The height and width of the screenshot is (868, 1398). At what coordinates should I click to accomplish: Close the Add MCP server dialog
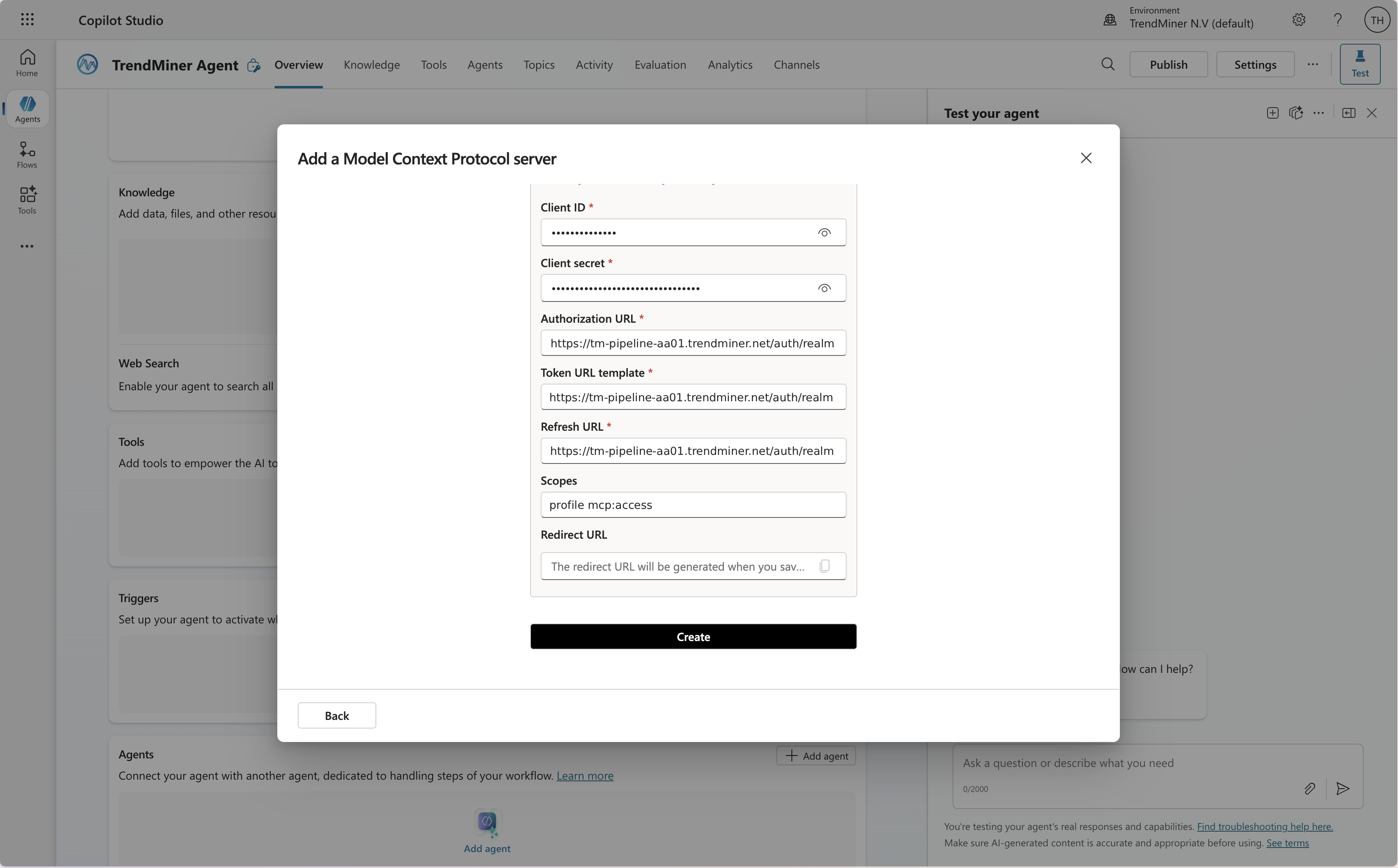coord(1086,158)
